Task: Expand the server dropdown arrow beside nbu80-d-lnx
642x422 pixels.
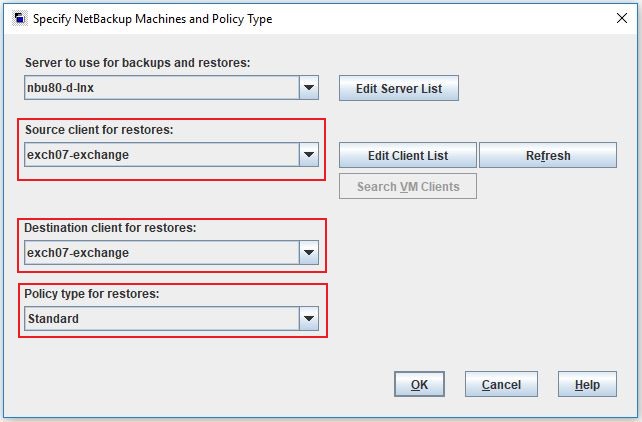Action: click(309, 88)
